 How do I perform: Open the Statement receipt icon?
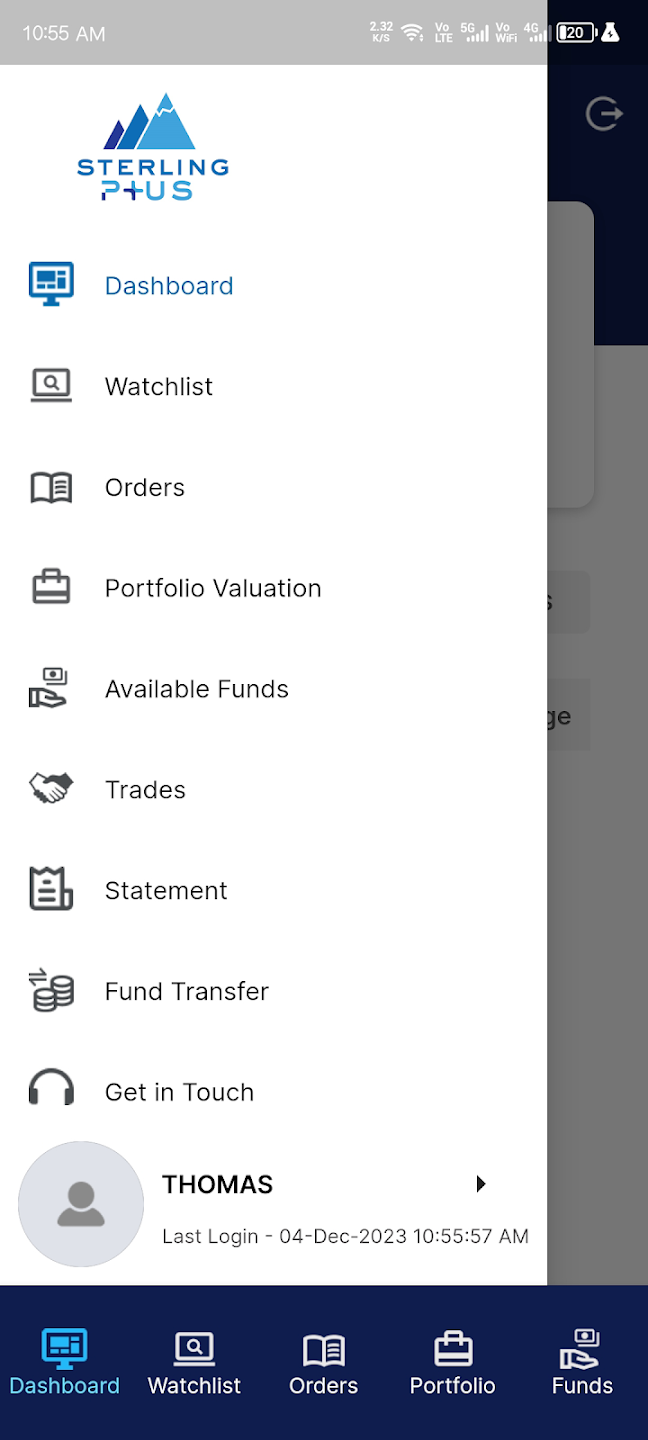(x=51, y=889)
